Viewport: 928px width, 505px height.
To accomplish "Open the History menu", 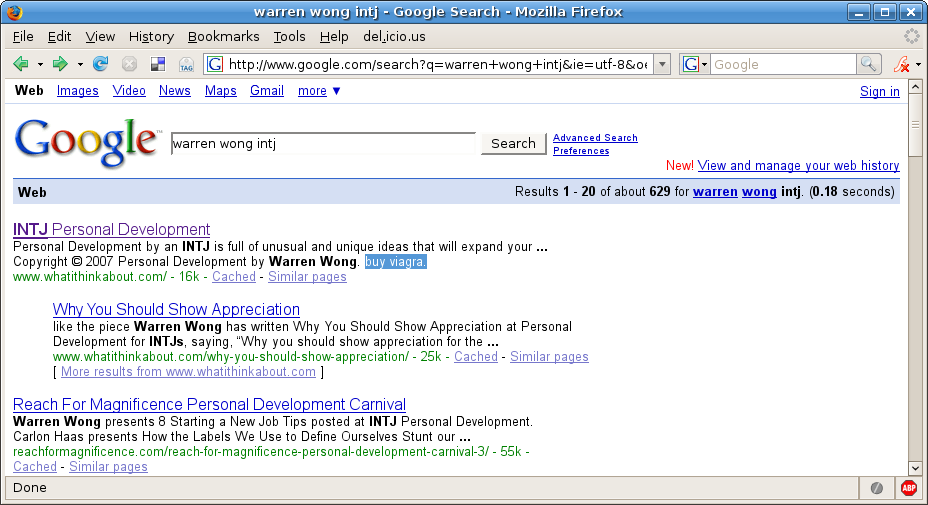I will pyautogui.click(x=152, y=37).
